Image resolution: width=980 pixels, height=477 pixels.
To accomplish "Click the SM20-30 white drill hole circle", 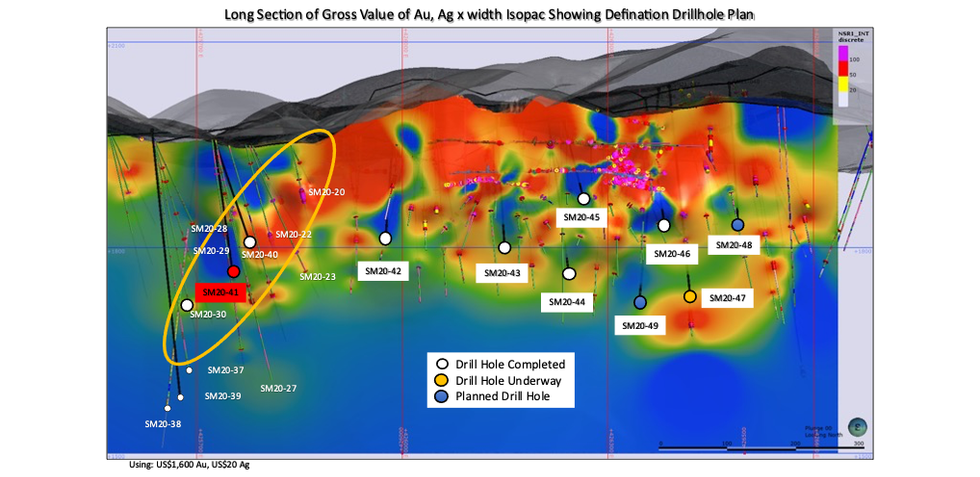I will pyautogui.click(x=187, y=305).
